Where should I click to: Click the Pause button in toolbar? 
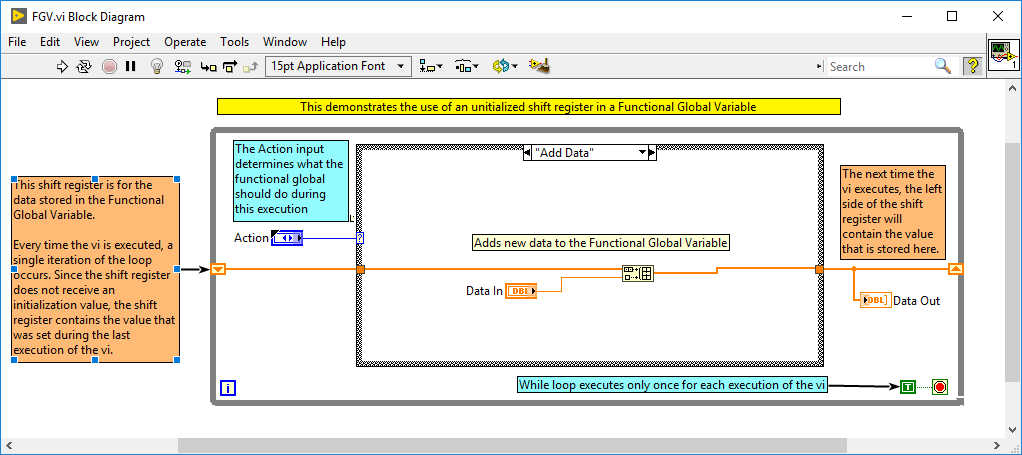click(131, 67)
